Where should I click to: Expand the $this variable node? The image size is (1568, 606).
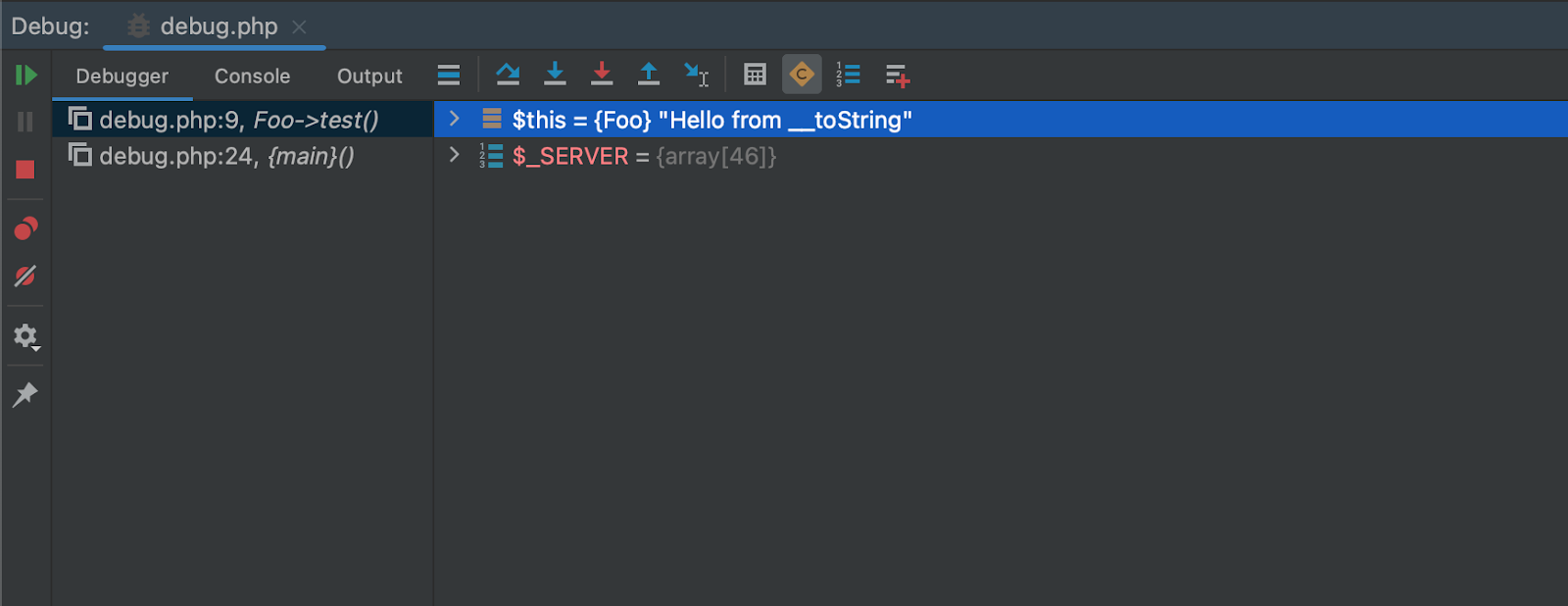[x=454, y=120]
